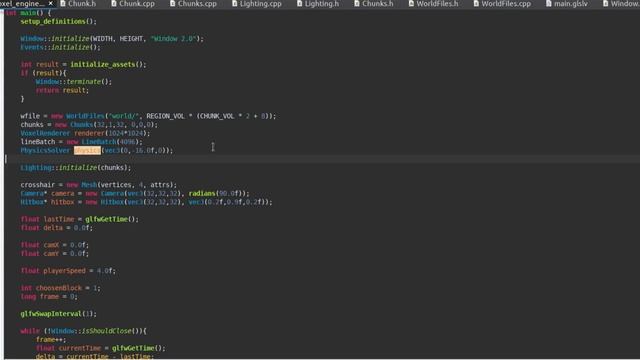Viewport: 640px width, 360px height.
Task: Click the file icon on Chunks.cpp tab
Action: click(173, 4)
